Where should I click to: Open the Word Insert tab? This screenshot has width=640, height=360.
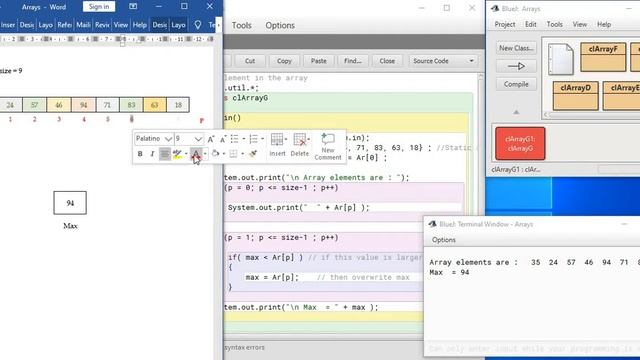coord(8,25)
